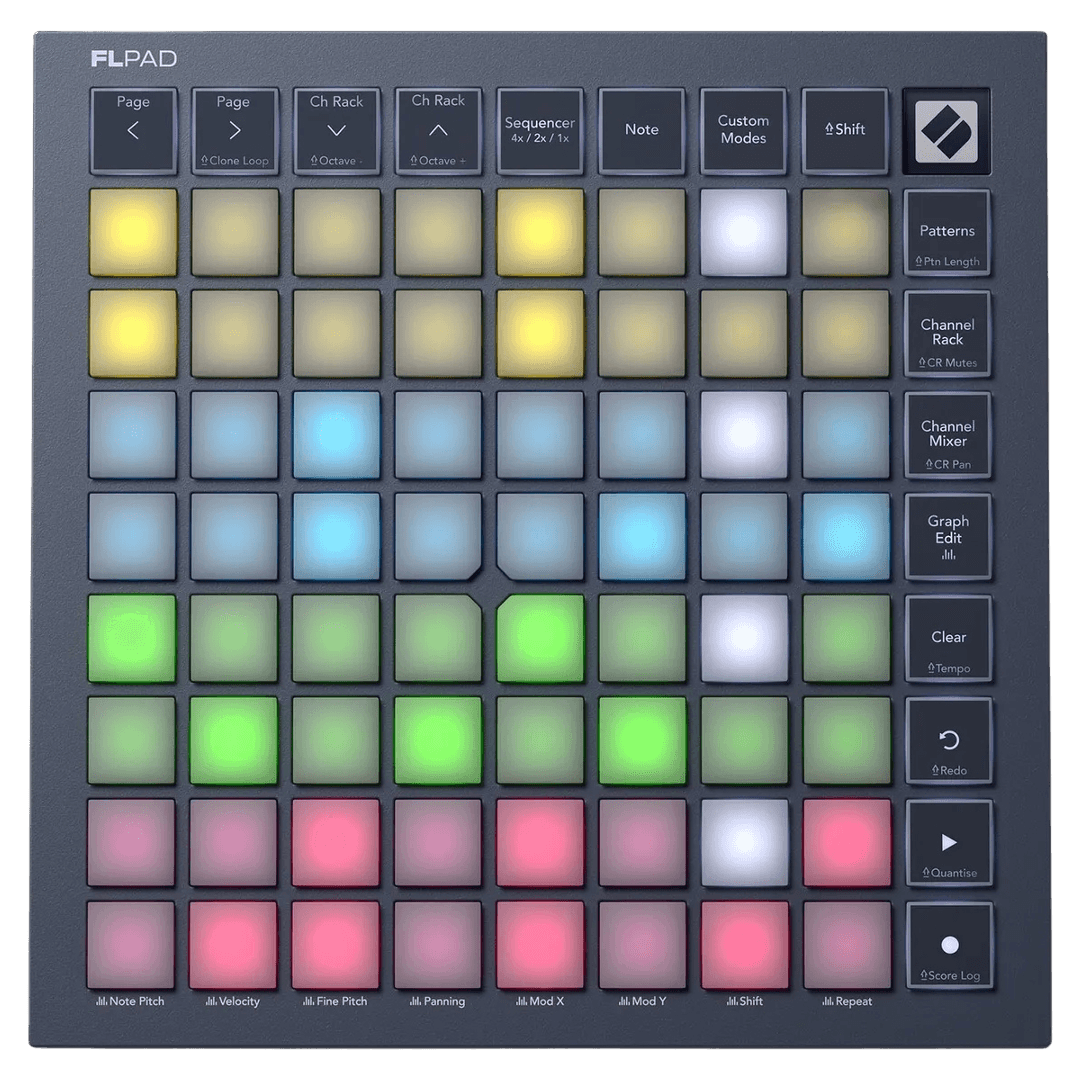This screenshot has height=1080, width=1080.
Task: Tap the bright green pad with the notched corner
Action: [540, 638]
